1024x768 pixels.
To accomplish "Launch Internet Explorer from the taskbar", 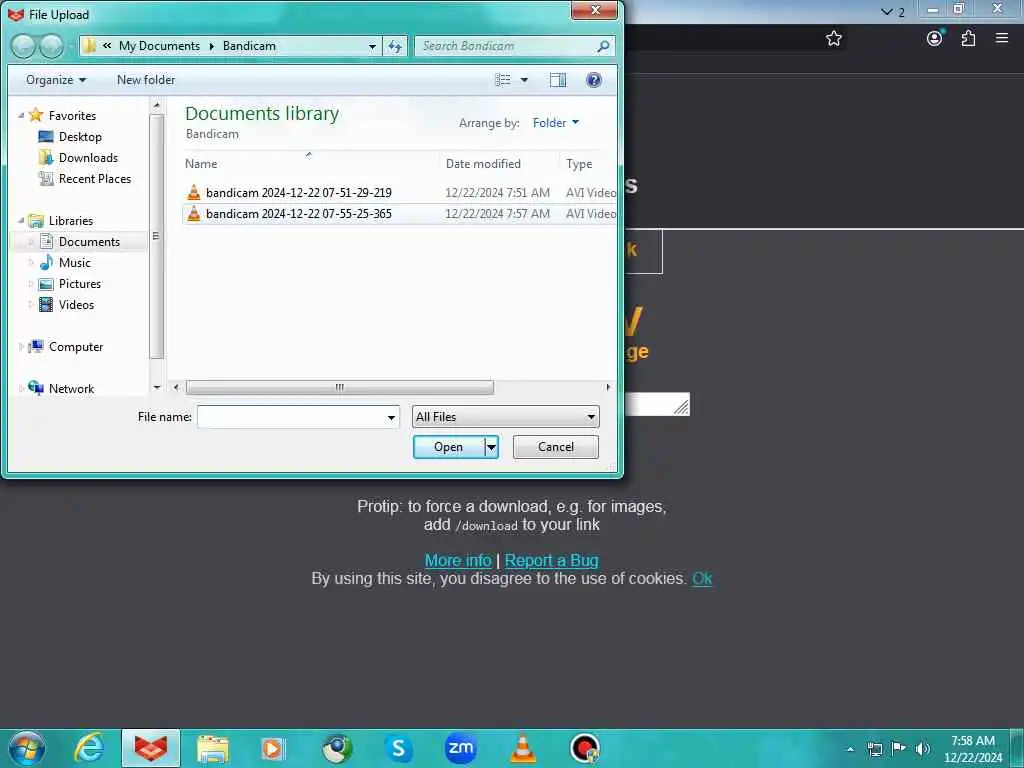I will pyautogui.click(x=89, y=748).
